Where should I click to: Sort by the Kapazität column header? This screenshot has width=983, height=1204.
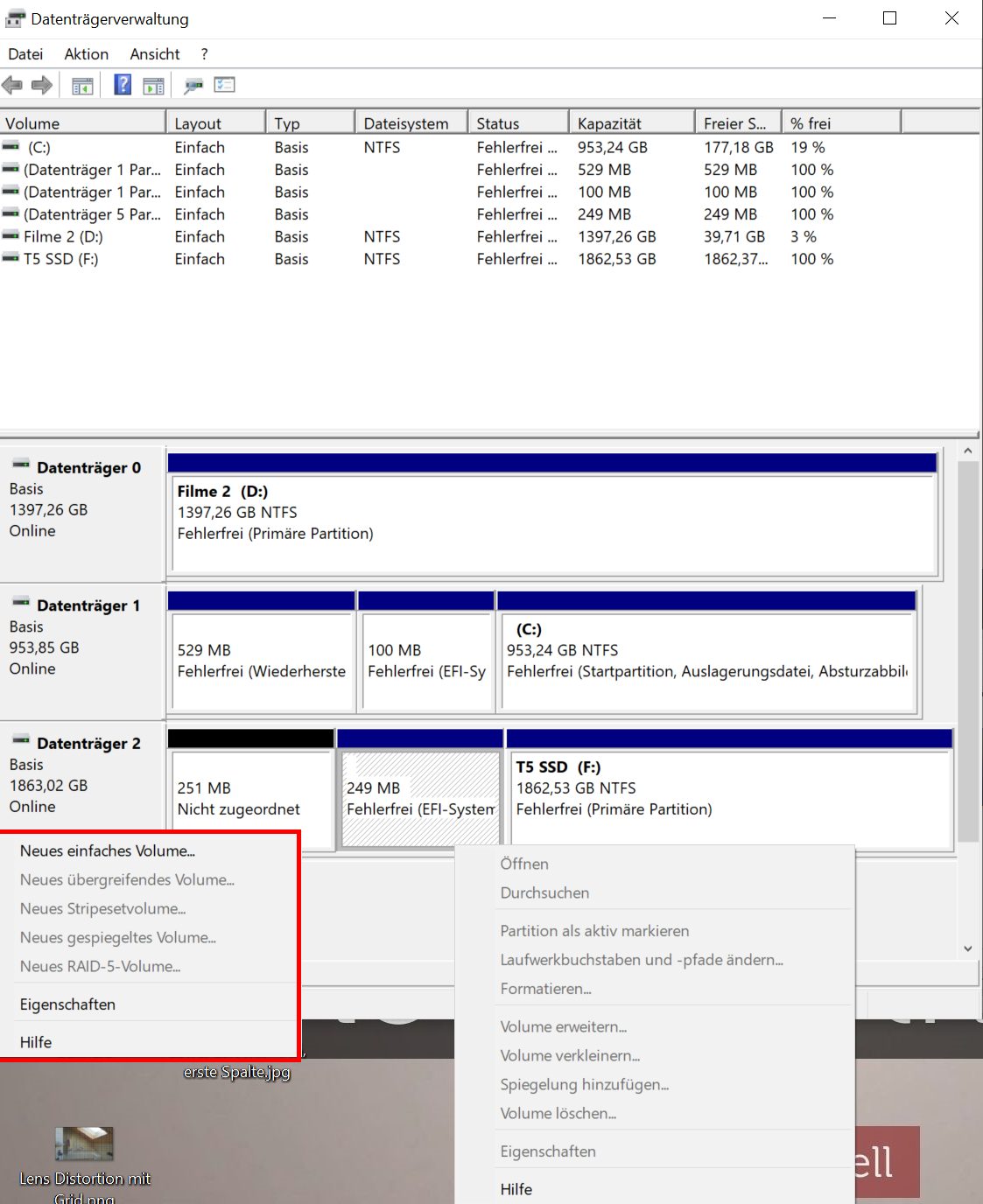point(632,123)
